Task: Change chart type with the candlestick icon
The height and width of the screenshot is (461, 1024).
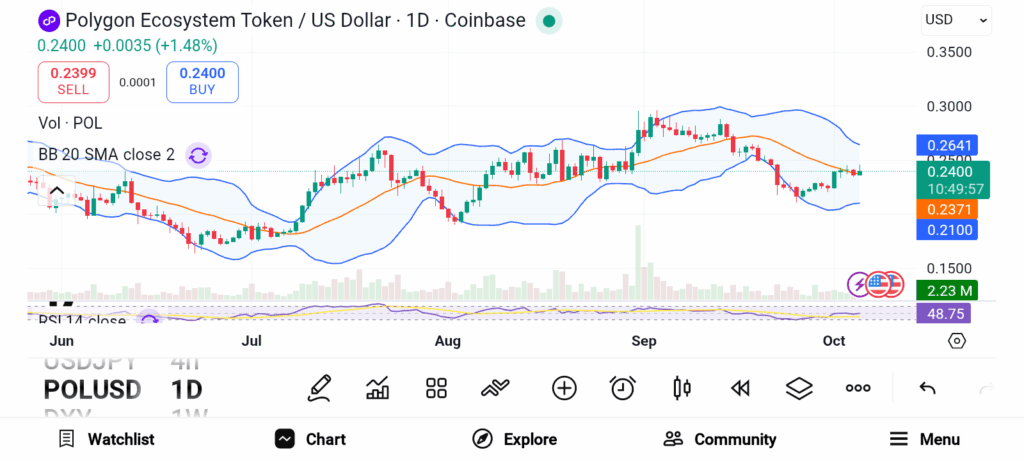Action: 682,388
